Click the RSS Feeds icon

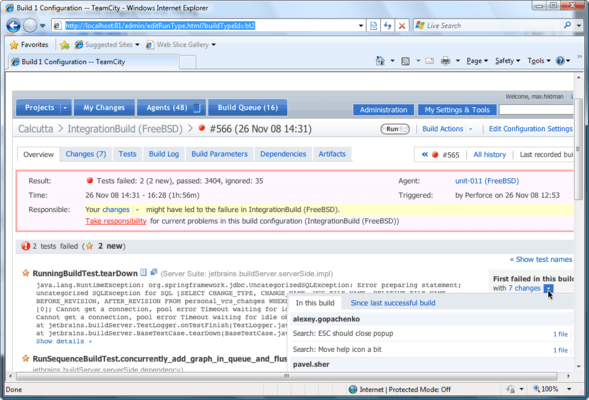405,61
